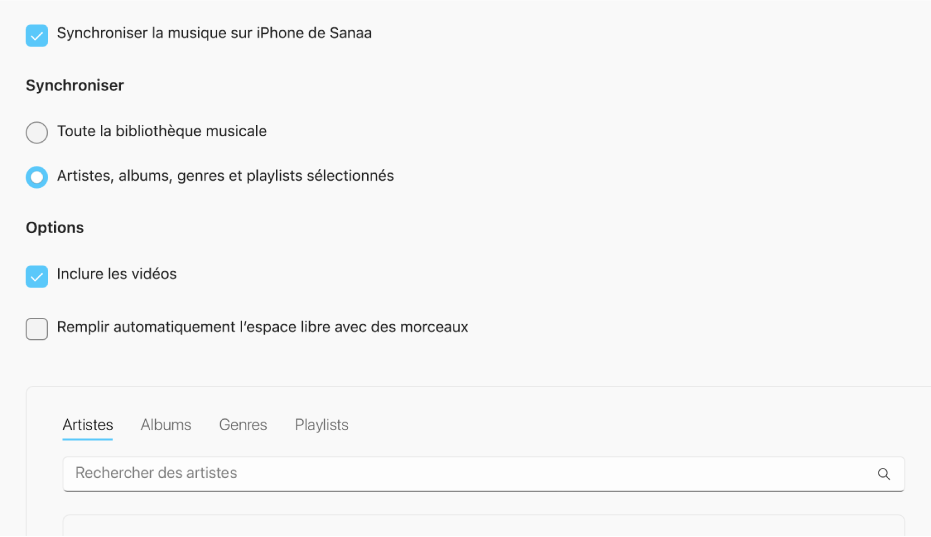Click the "Inclure les vidéos" label text
This screenshot has width=931, height=537.
tap(117, 274)
